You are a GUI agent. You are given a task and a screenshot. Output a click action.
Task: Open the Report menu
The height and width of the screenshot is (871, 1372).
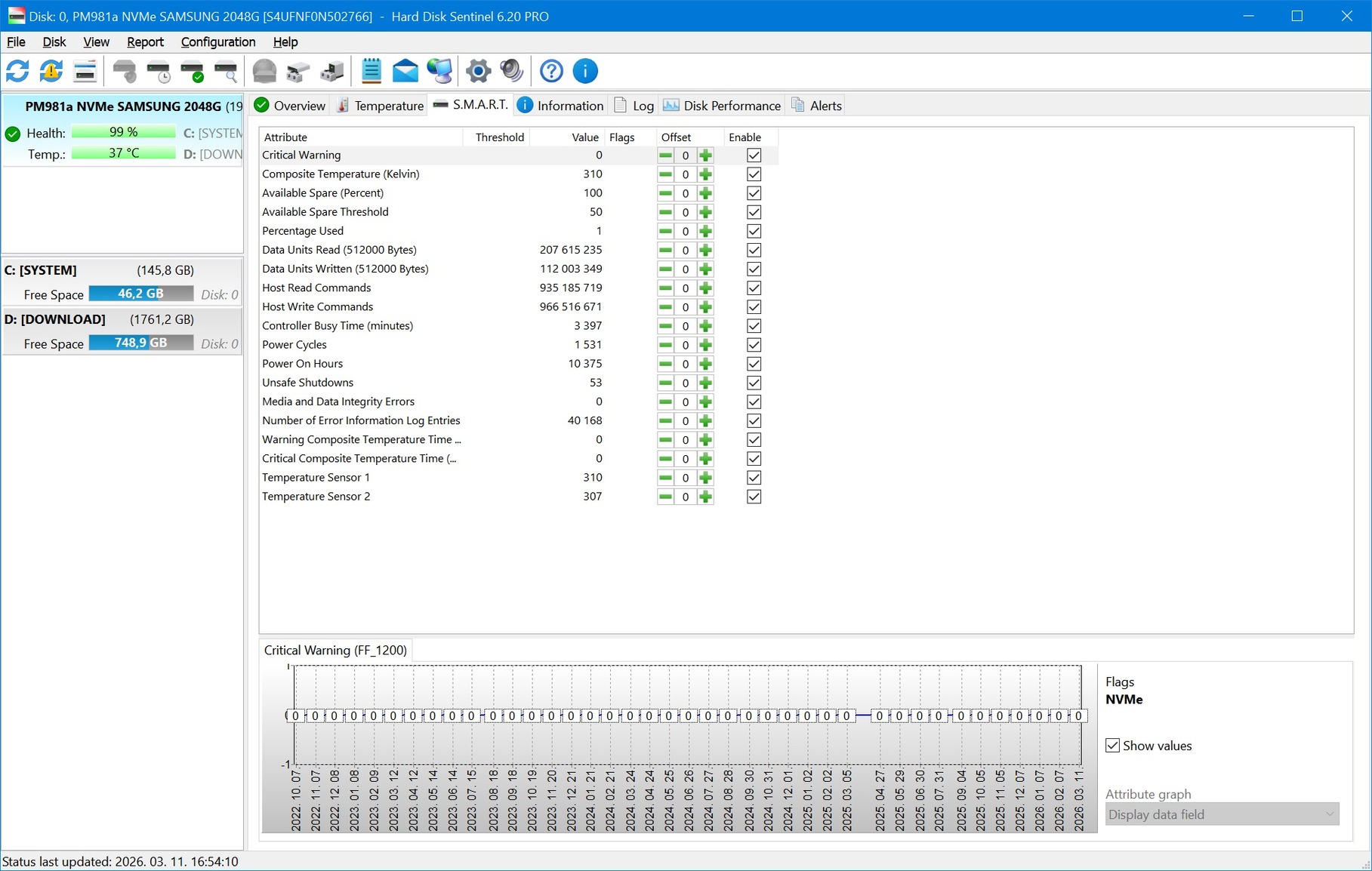(145, 42)
